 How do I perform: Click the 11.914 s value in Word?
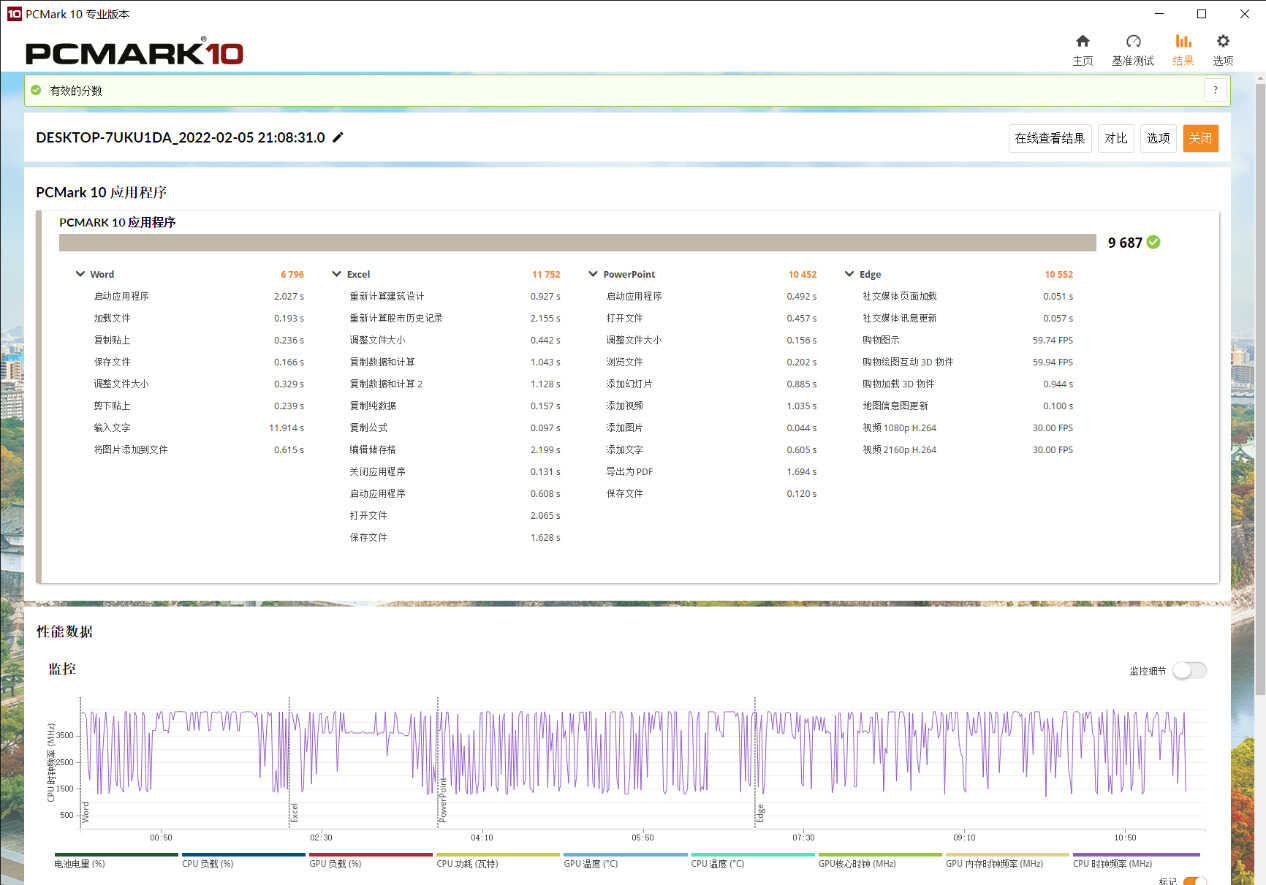287,428
